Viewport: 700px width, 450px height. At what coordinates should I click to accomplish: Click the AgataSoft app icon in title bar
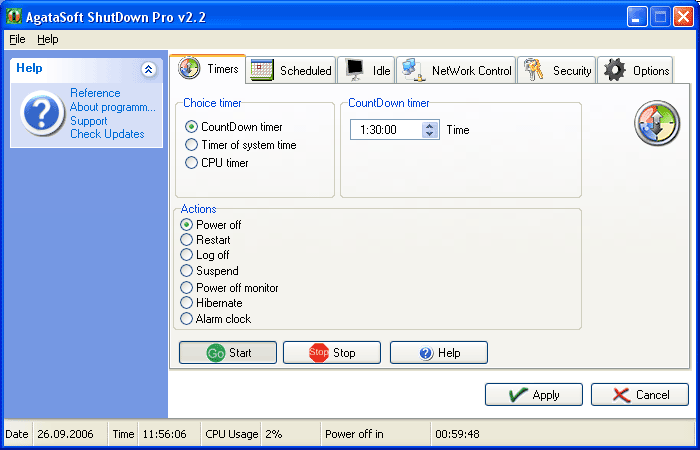(x=14, y=17)
